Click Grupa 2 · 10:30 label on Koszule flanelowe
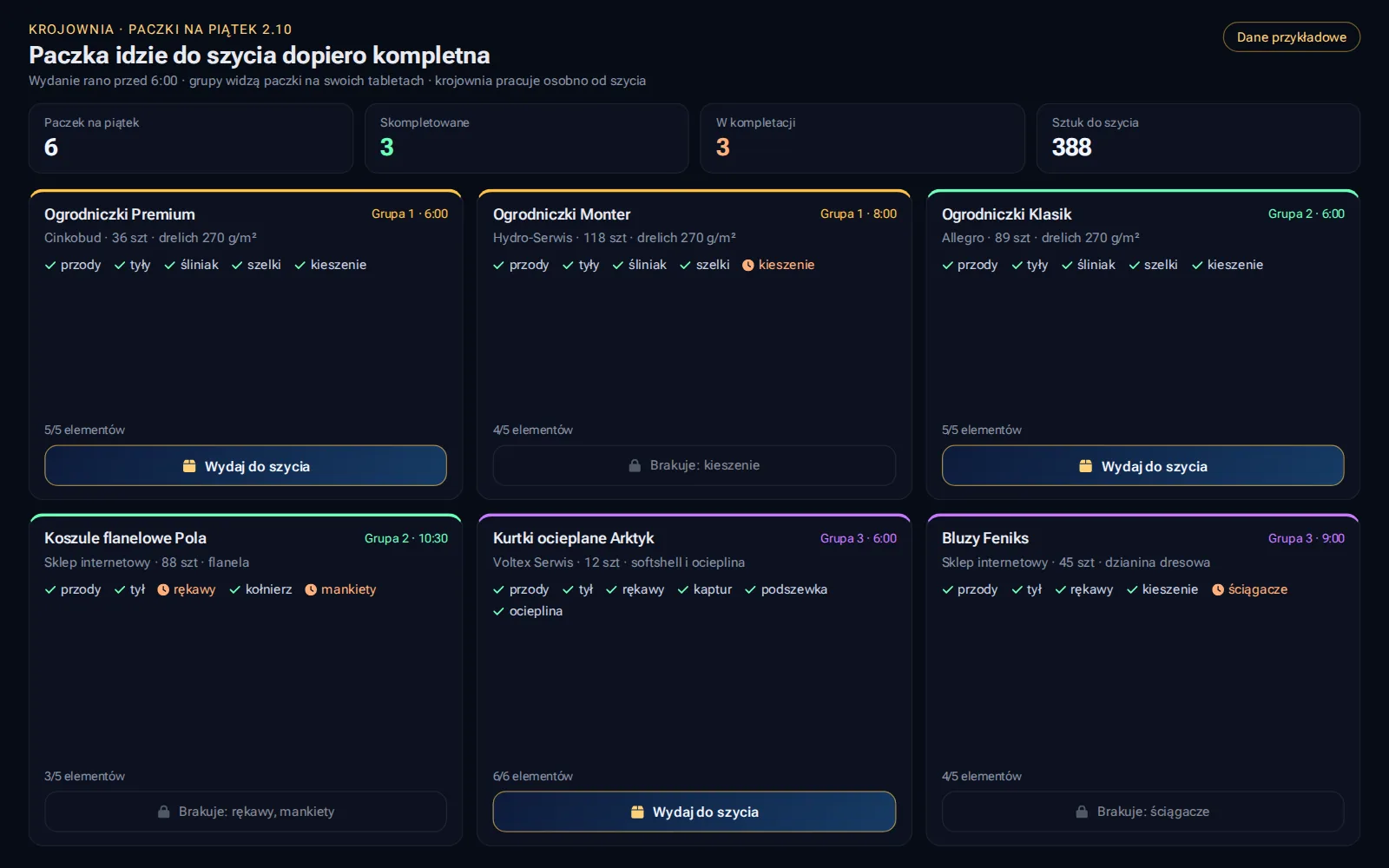The width and height of the screenshot is (1389, 868). coord(406,539)
